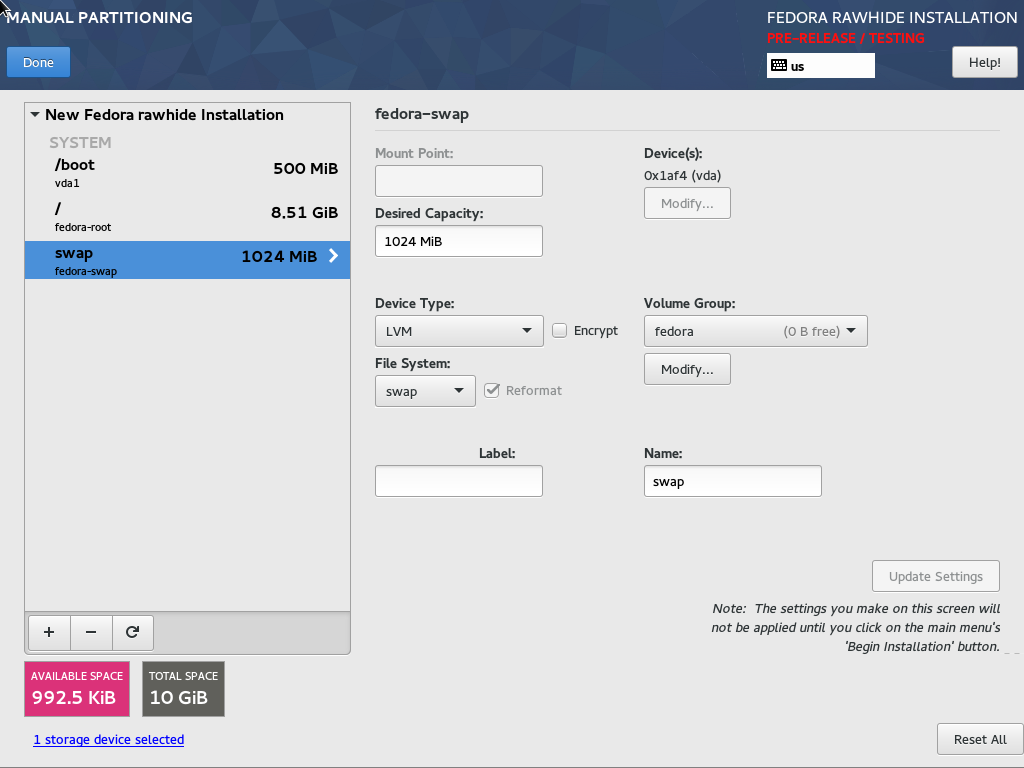This screenshot has width=1024, height=768.
Task: Click the 'PRE-RELEASE / TESTING' warning text
Action: (x=846, y=38)
